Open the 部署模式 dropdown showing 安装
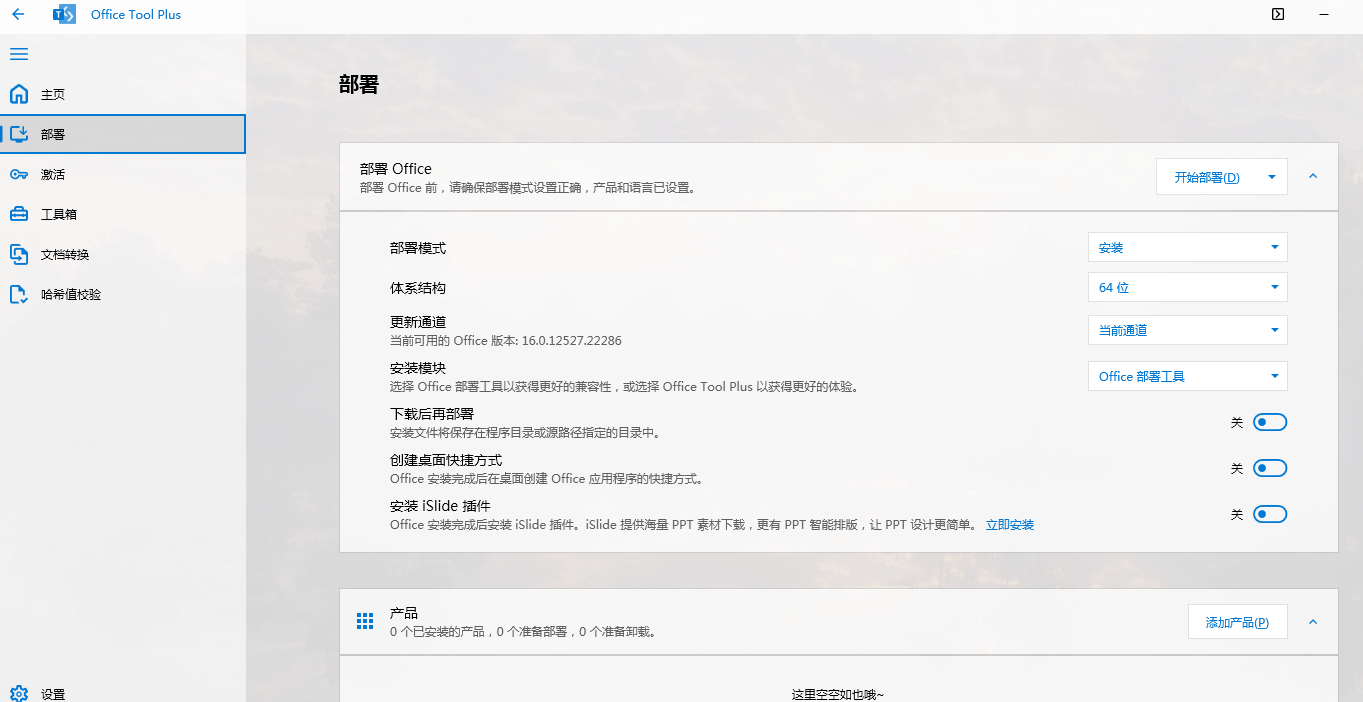Image resolution: width=1363 pixels, height=702 pixels. click(x=1187, y=247)
